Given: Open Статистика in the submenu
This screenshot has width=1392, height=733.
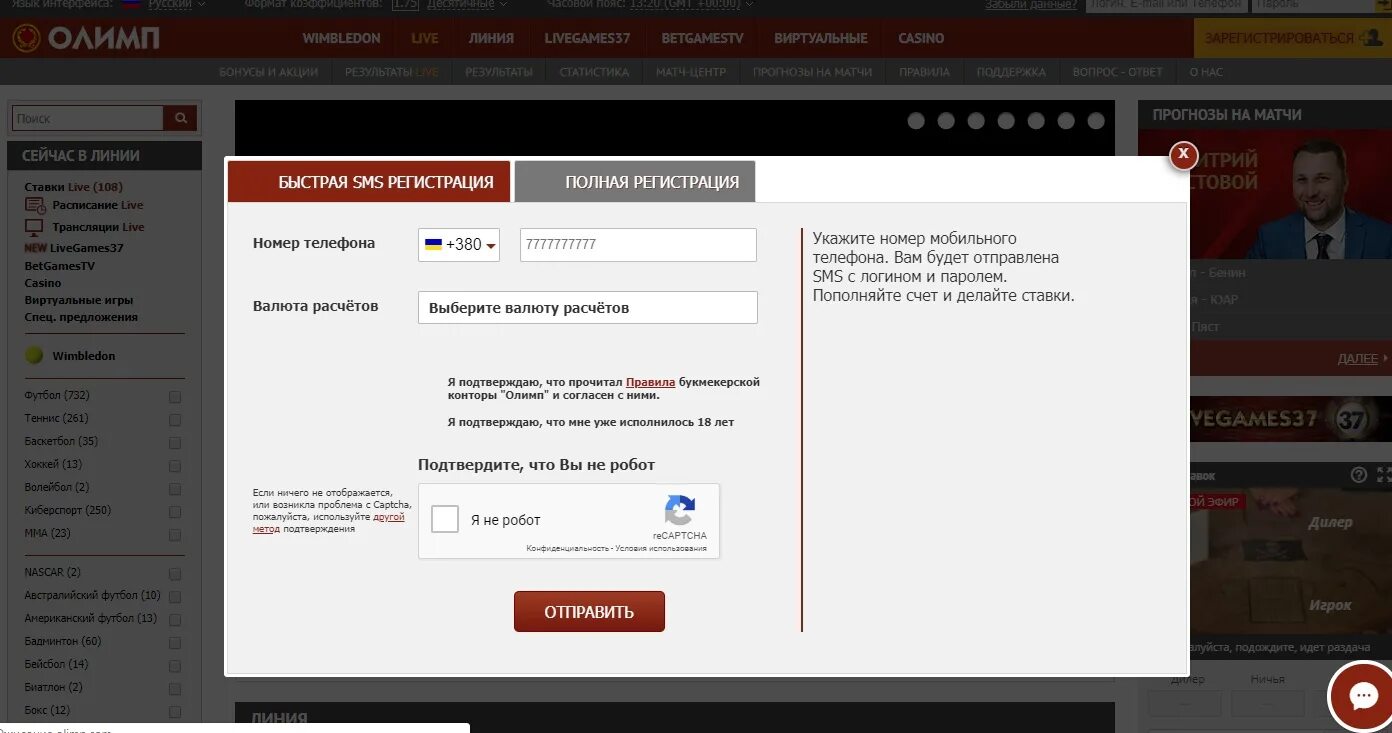Looking at the screenshot, I should click(x=594, y=72).
